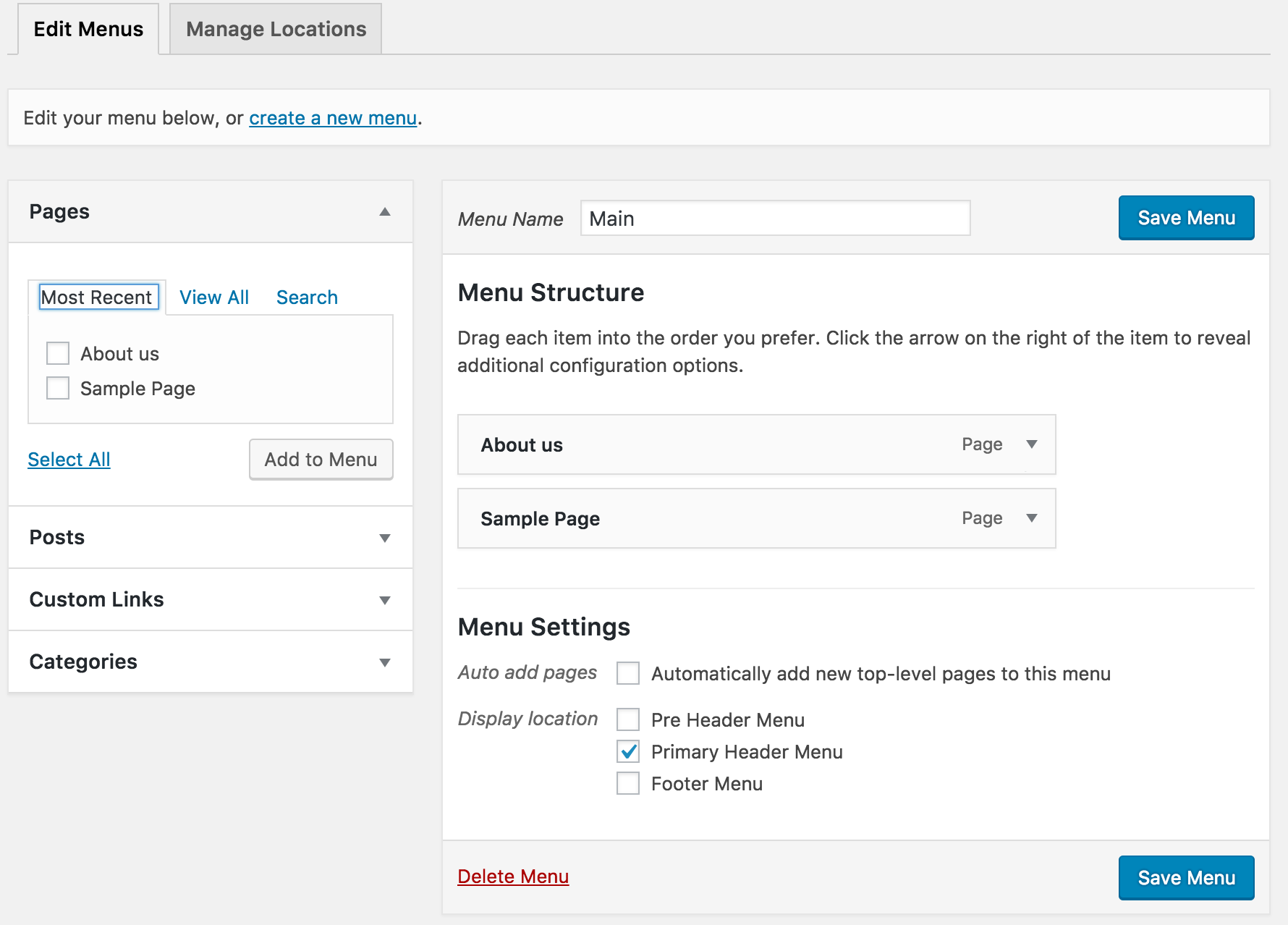Expand Sample Page menu item options
The width and height of the screenshot is (1288, 925).
(x=1032, y=518)
